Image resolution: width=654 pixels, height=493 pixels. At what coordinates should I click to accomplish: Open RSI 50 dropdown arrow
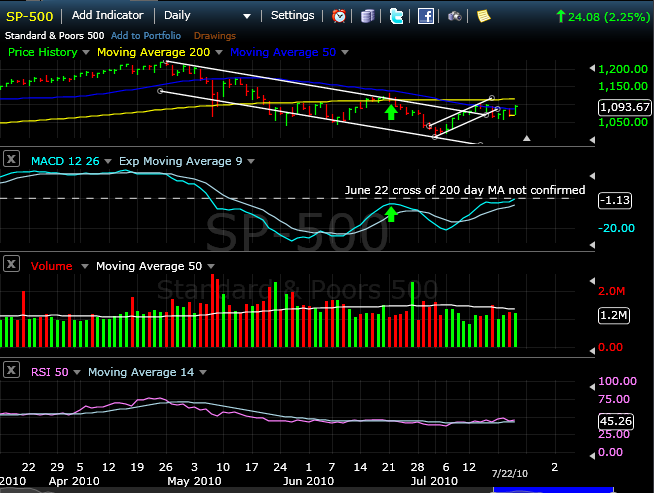click(x=78, y=373)
